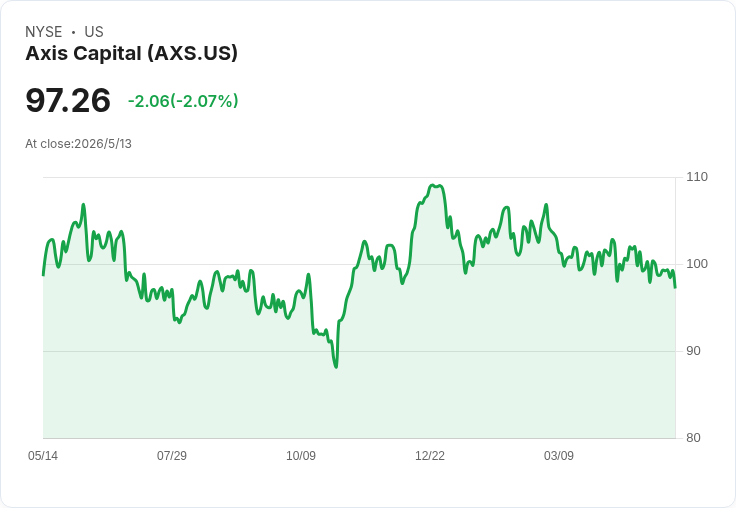The width and height of the screenshot is (736, 508).
Task: Click the At close:2026/5/13 date text
Action: pyautogui.click(x=78, y=144)
